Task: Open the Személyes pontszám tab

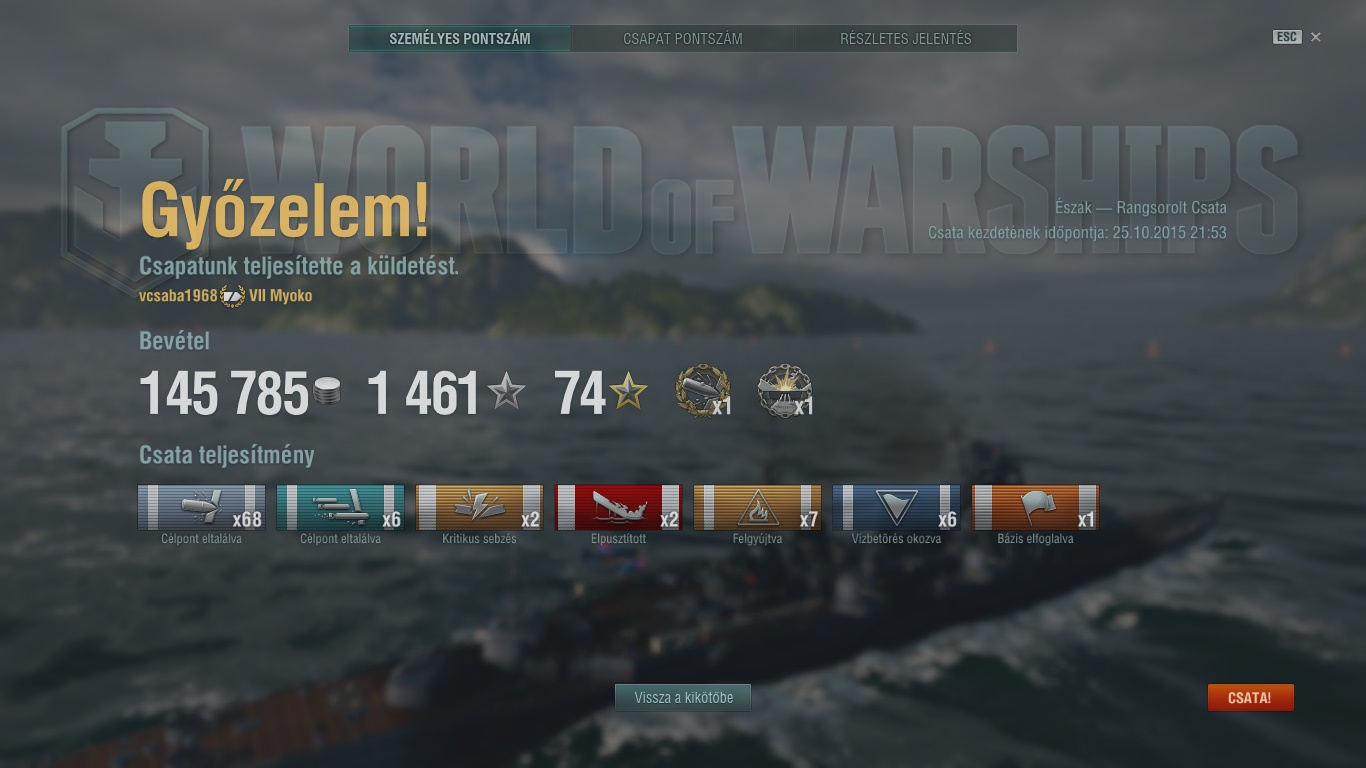Action: (x=460, y=39)
